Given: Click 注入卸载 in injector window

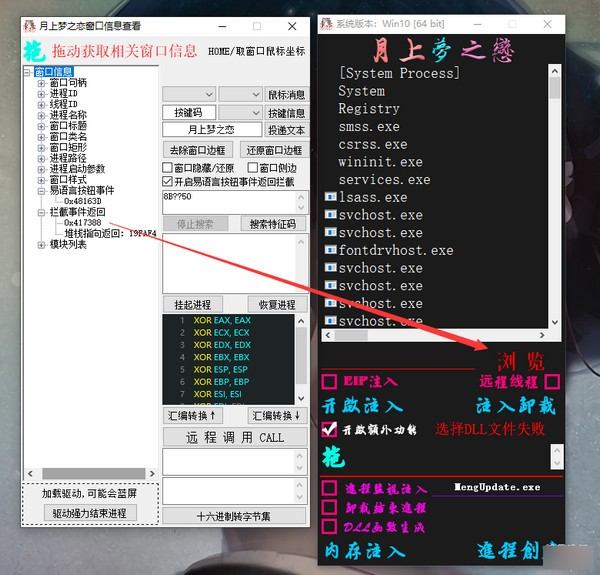Looking at the screenshot, I should (x=516, y=406).
